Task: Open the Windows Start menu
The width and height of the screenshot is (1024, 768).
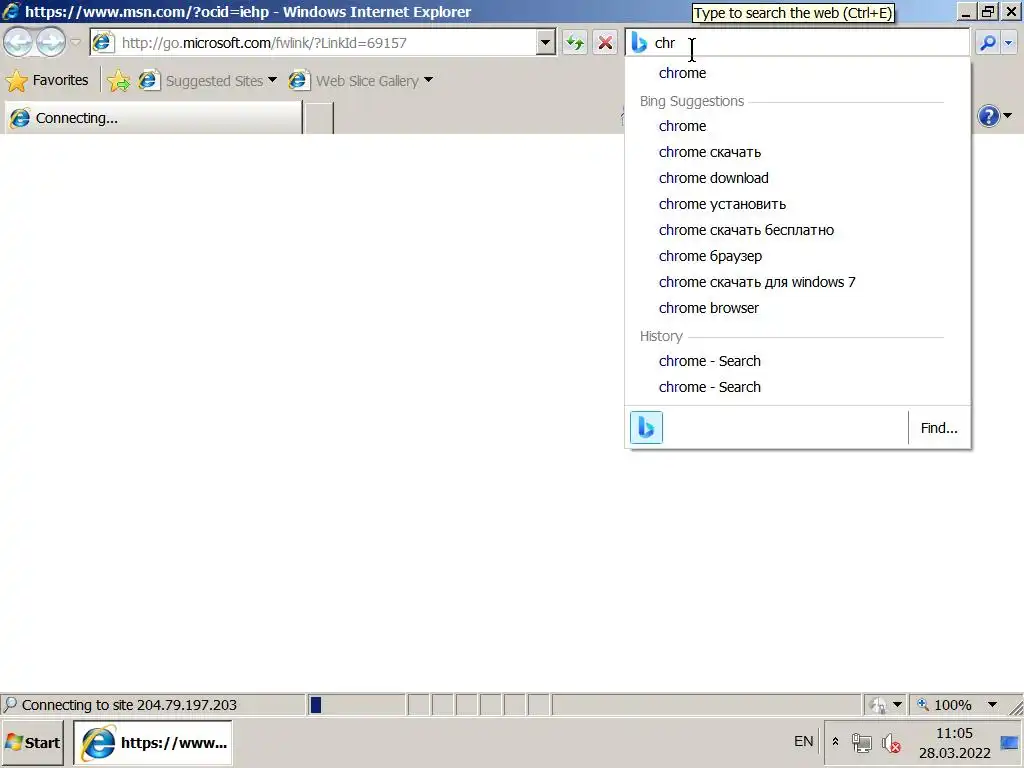Action: click(x=33, y=743)
